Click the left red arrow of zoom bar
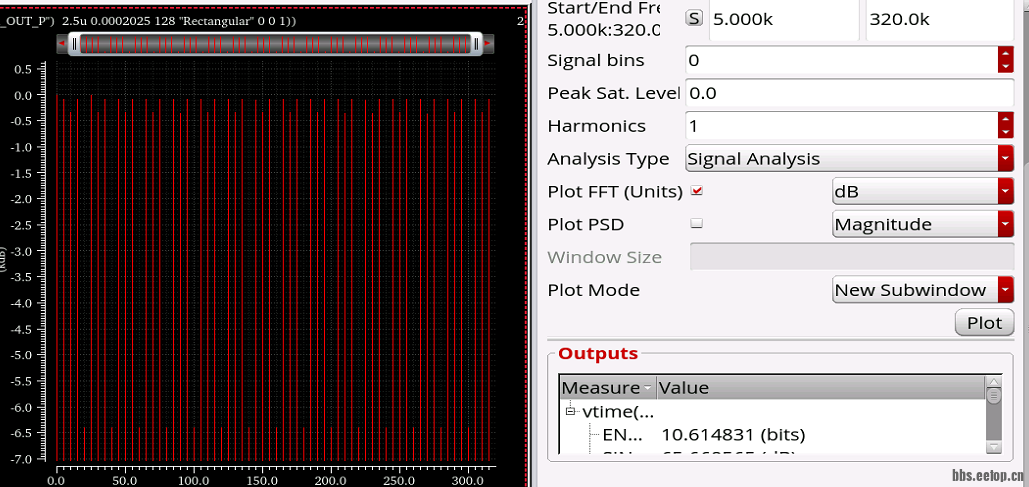This screenshot has width=1029, height=487. (62, 45)
